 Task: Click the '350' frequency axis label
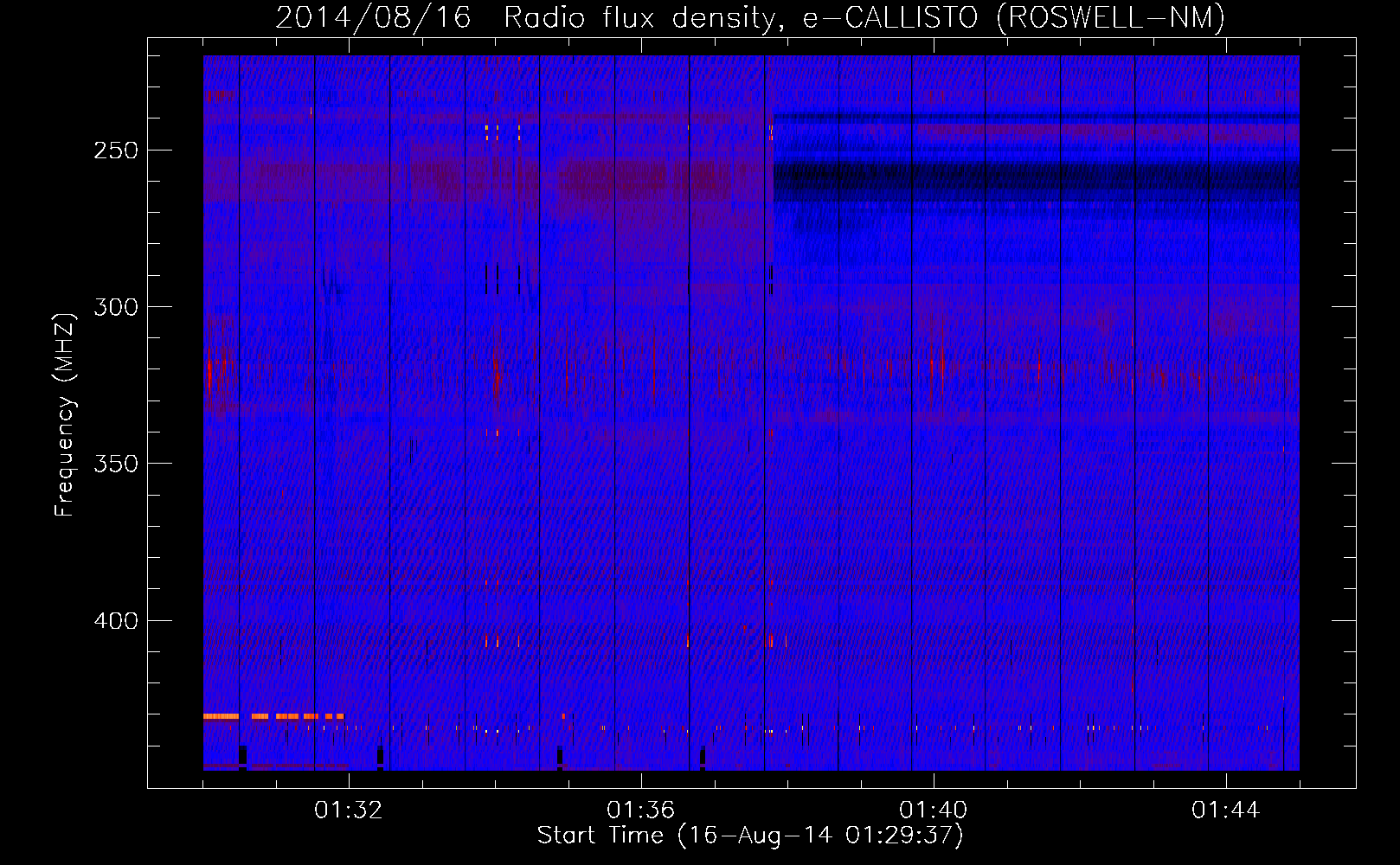click(116, 464)
